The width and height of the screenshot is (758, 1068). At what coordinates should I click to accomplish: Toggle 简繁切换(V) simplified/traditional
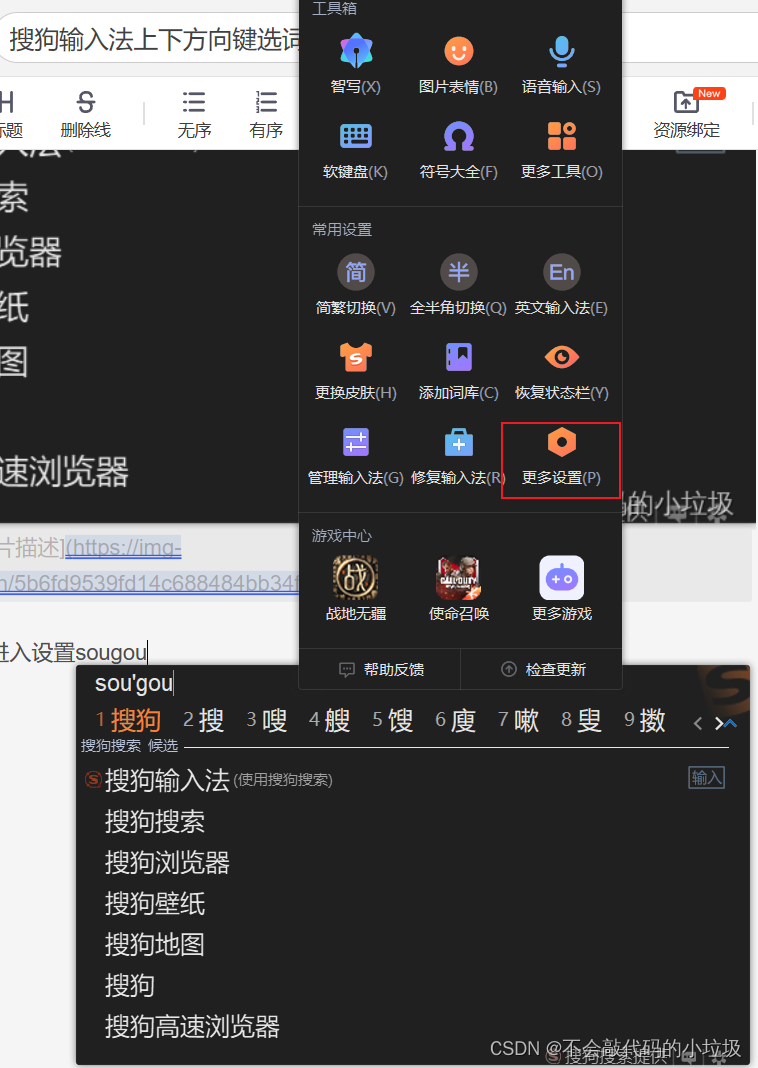point(356,285)
